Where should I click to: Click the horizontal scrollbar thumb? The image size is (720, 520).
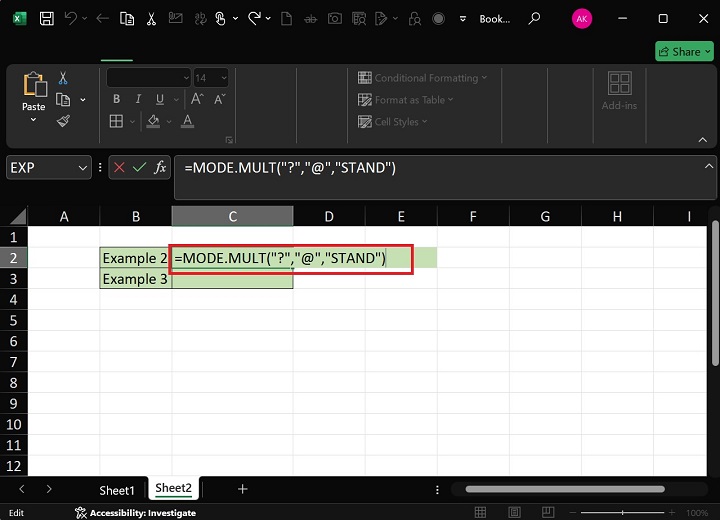click(565, 489)
